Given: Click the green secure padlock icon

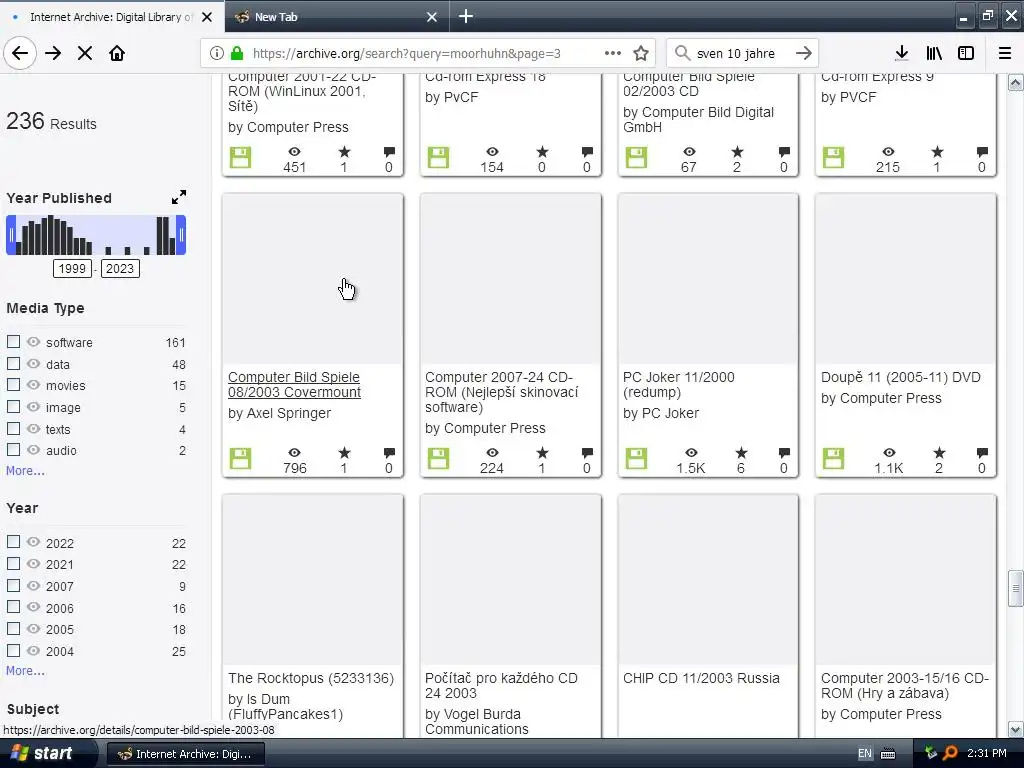Looking at the screenshot, I should (x=237, y=53).
